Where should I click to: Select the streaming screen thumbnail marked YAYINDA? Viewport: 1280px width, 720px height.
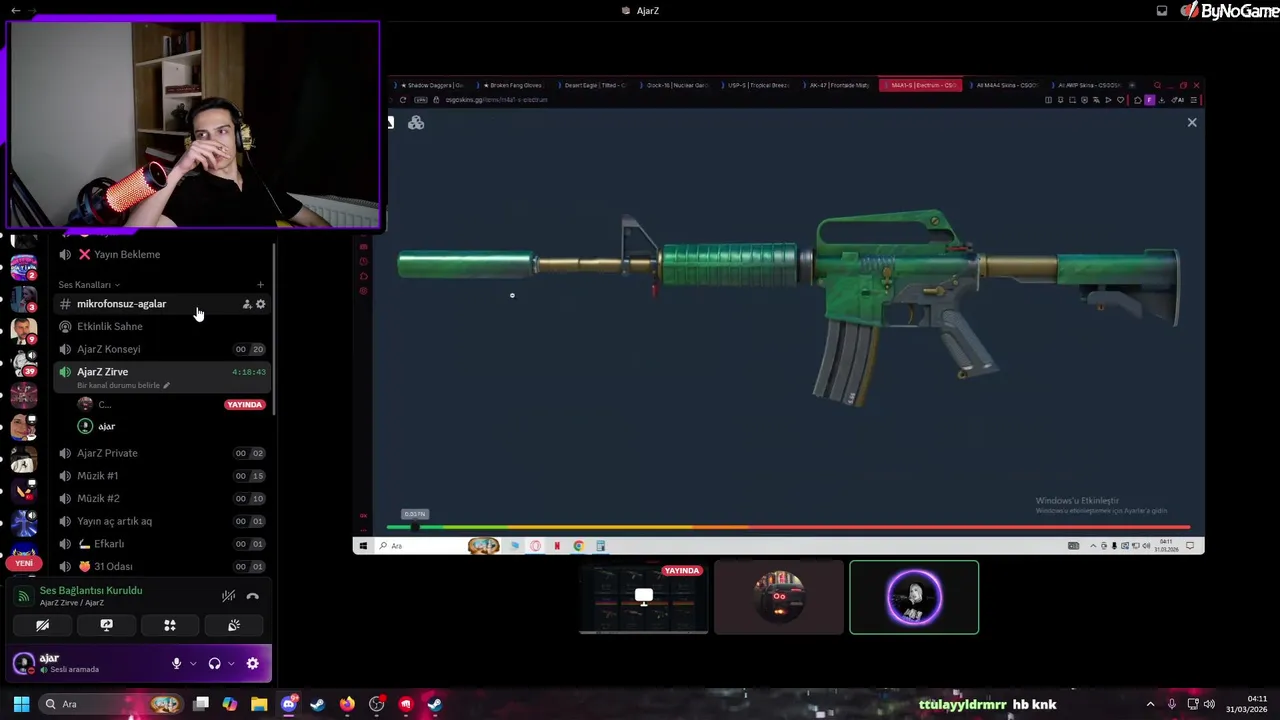point(644,597)
